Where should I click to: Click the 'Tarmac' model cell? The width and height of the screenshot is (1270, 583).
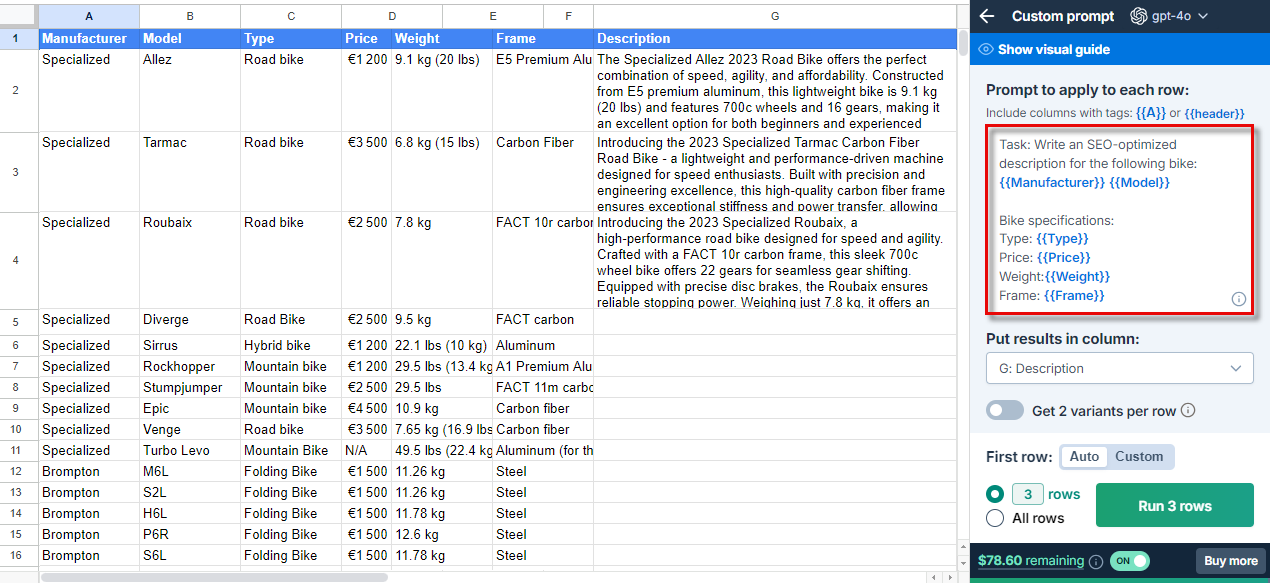click(190, 172)
